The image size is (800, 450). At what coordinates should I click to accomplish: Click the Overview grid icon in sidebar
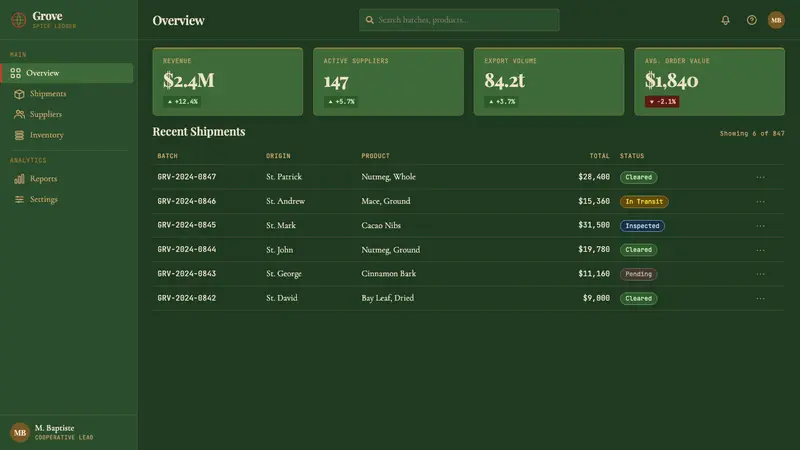click(x=16, y=73)
